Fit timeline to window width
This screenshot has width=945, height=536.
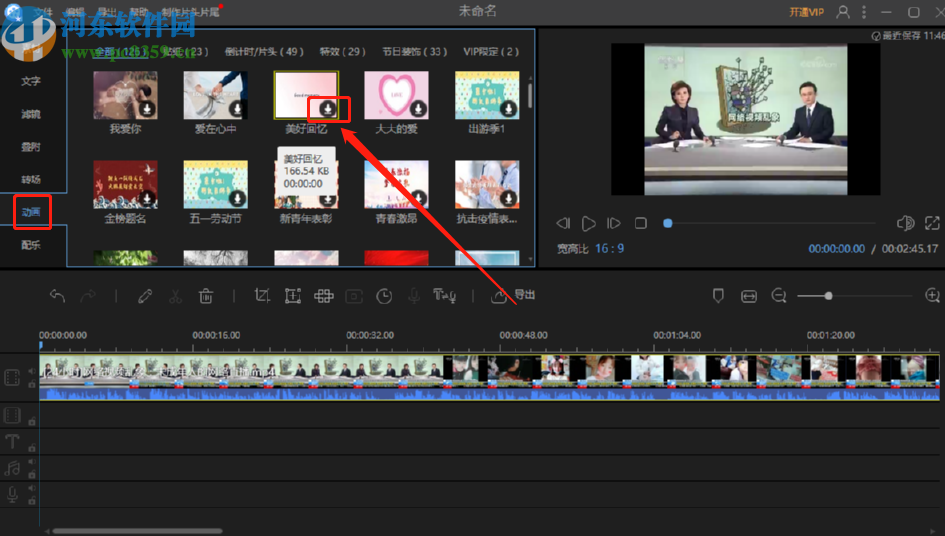[x=749, y=296]
